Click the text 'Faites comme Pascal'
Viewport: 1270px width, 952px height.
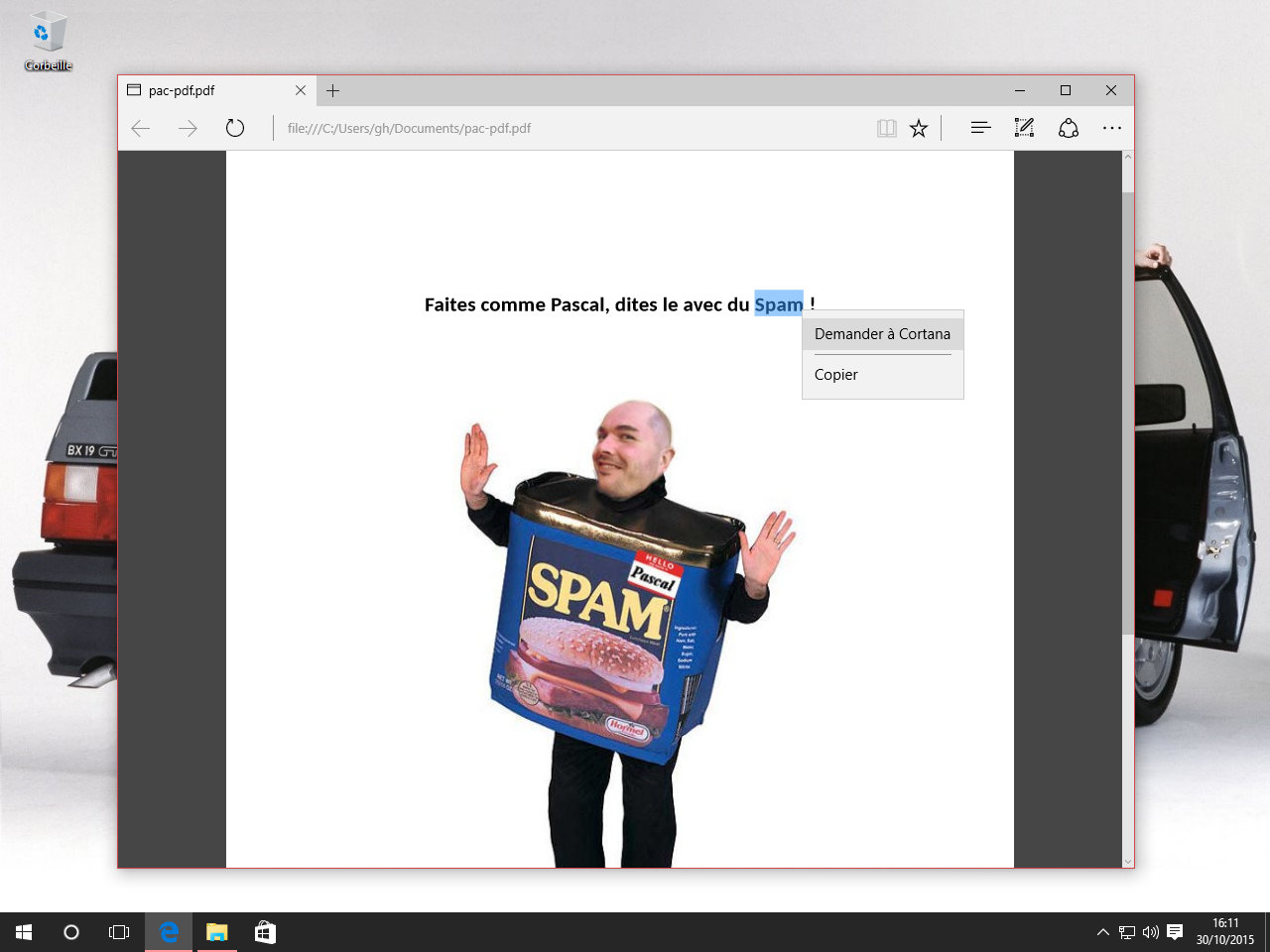click(515, 304)
